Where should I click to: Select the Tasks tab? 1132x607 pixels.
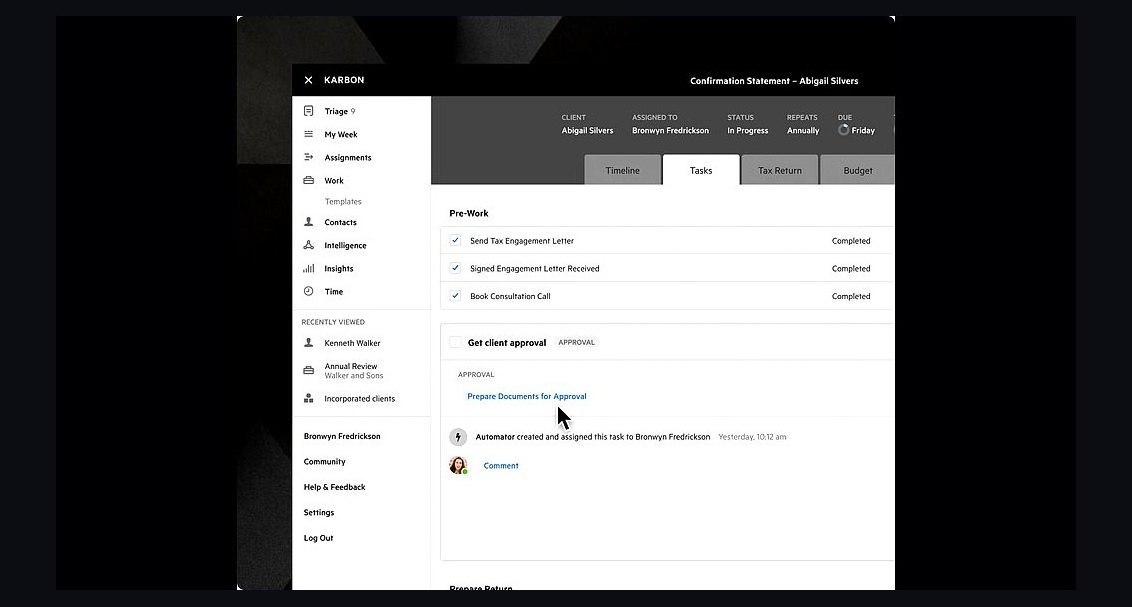click(x=701, y=170)
